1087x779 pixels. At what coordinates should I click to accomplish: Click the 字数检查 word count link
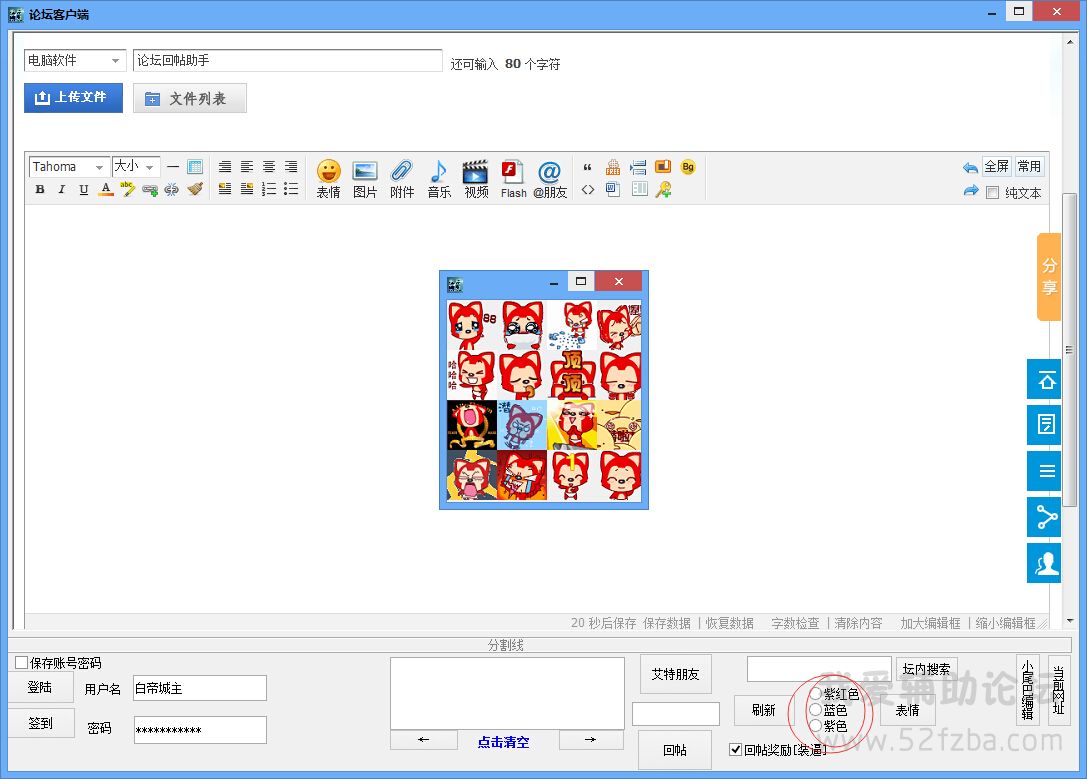tap(795, 623)
